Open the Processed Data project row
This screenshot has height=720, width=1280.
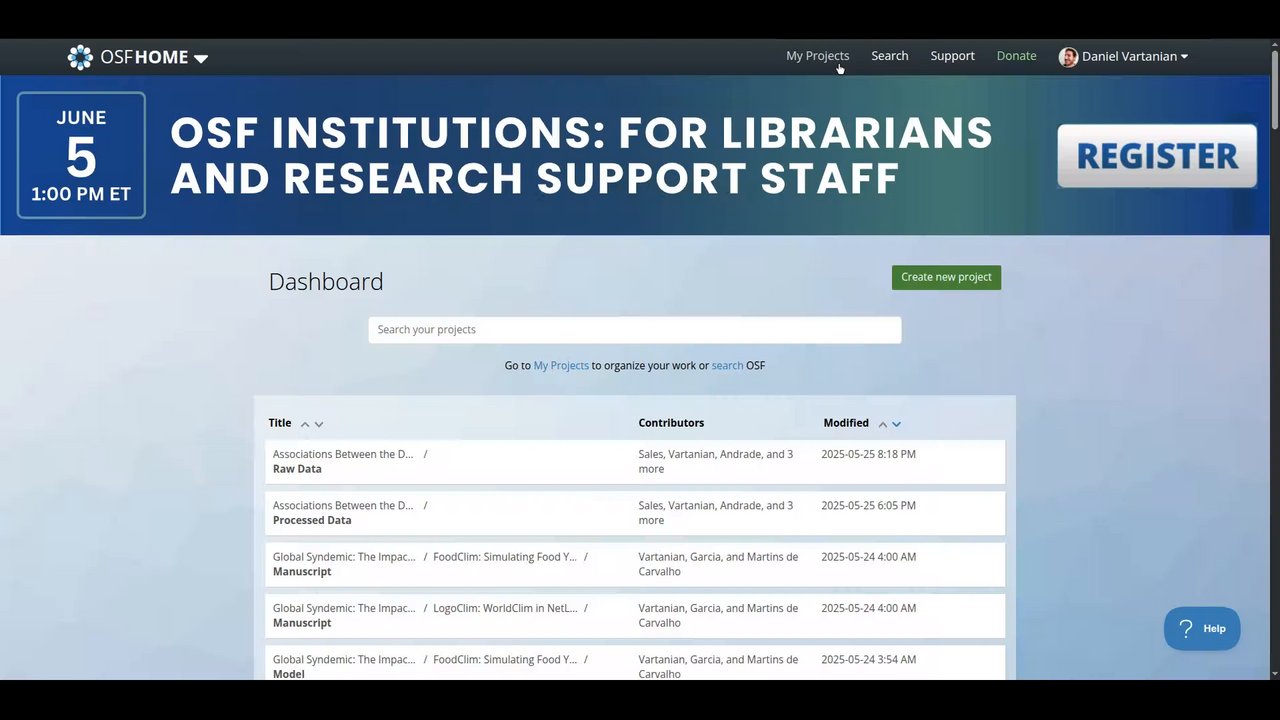click(x=635, y=513)
